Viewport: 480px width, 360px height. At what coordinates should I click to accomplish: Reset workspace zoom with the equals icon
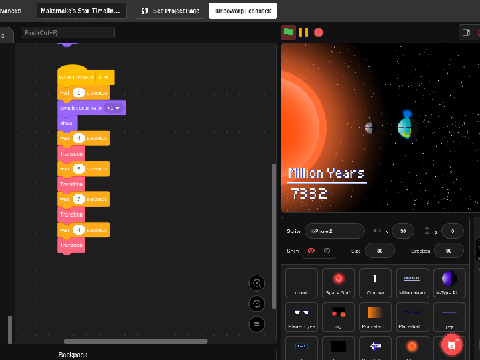[257, 324]
